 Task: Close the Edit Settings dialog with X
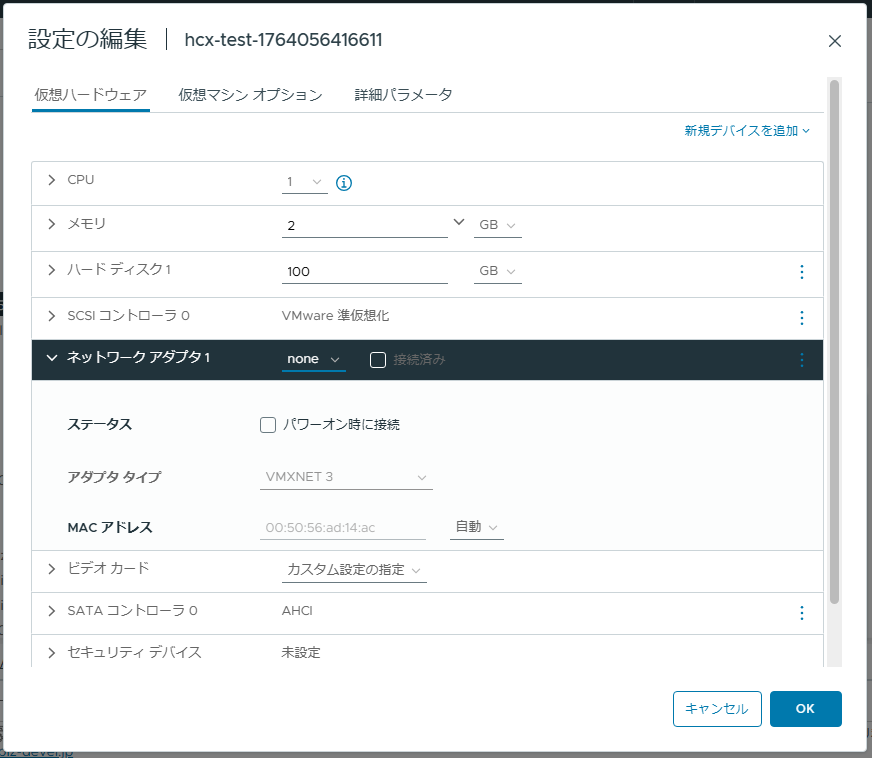pyautogui.click(x=834, y=41)
